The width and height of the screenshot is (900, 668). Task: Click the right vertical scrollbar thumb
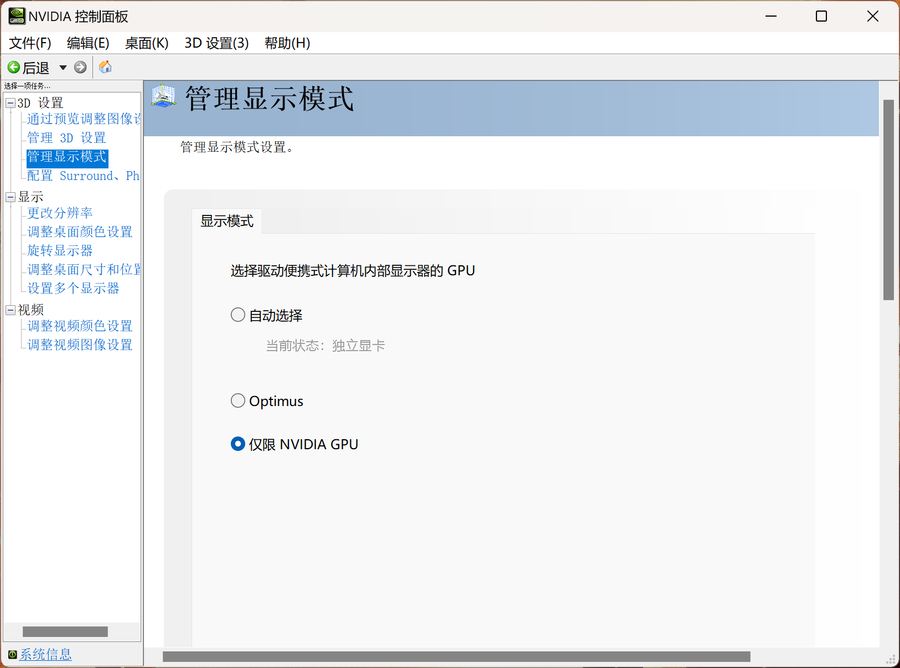889,199
